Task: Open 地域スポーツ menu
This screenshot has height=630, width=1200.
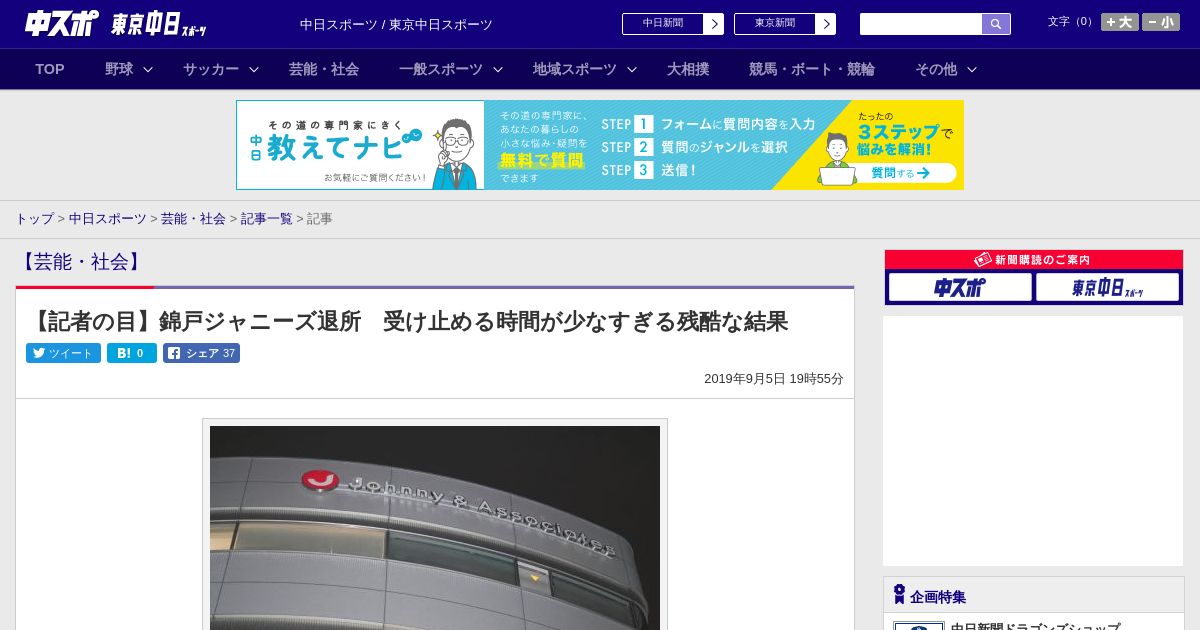Action: point(575,69)
